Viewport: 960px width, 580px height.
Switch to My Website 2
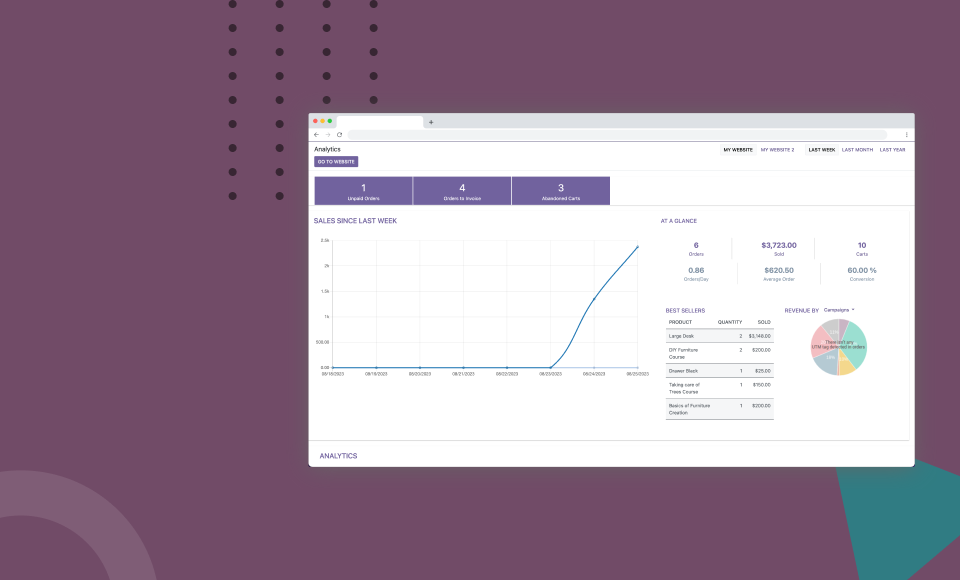click(x=777, y=150)
